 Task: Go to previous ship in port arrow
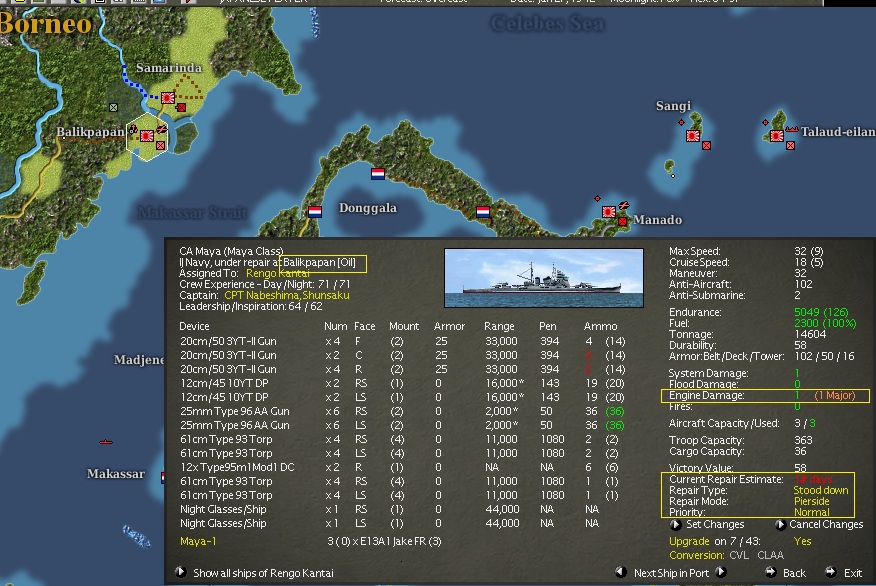tap(621, 572)
